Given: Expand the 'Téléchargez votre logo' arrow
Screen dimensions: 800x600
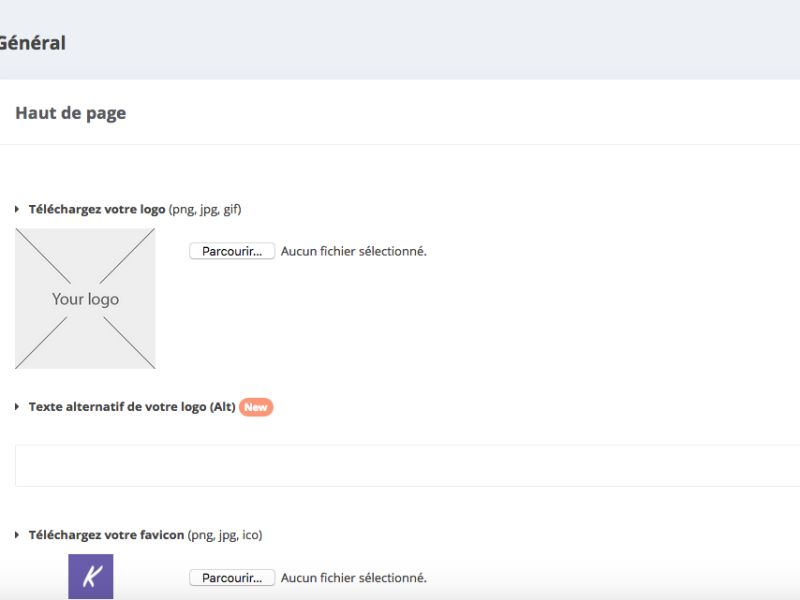Looking at the screenshot, I should coord(17,209).
